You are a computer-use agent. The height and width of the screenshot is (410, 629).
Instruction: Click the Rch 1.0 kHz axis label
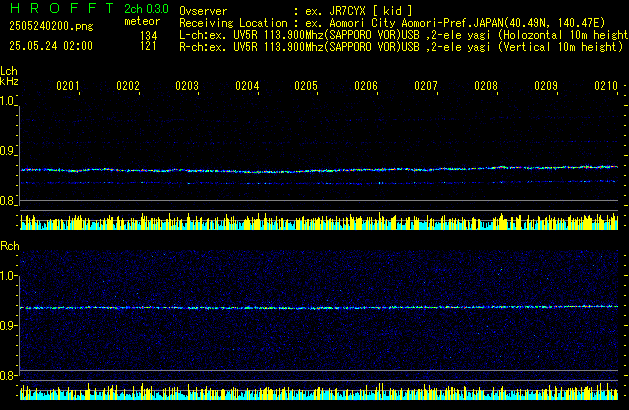tap(8, 276)
